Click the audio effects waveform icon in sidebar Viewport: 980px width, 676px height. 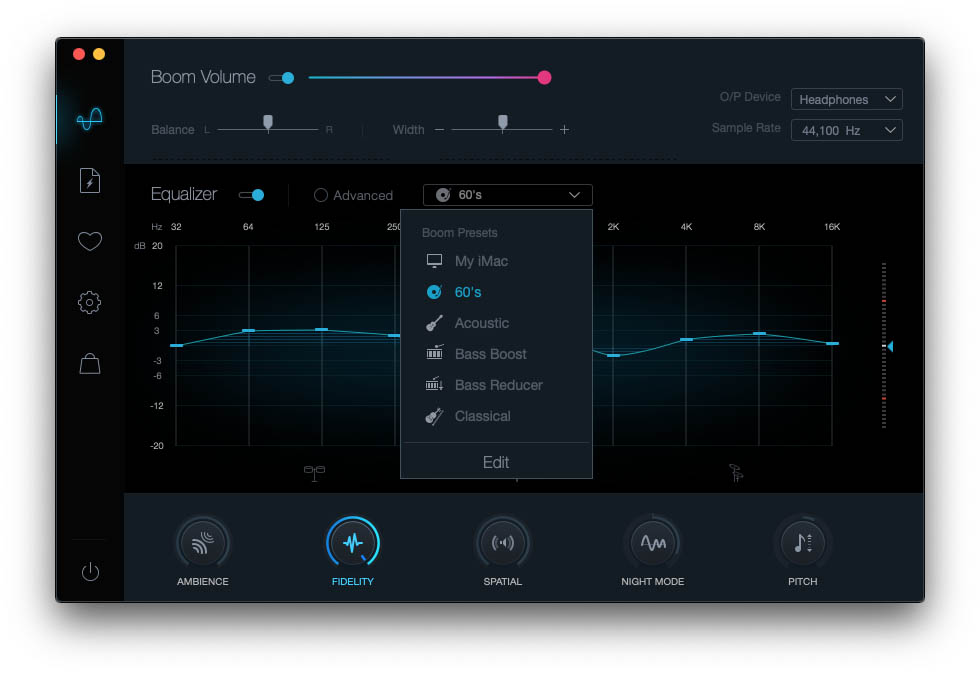[89, 119]
